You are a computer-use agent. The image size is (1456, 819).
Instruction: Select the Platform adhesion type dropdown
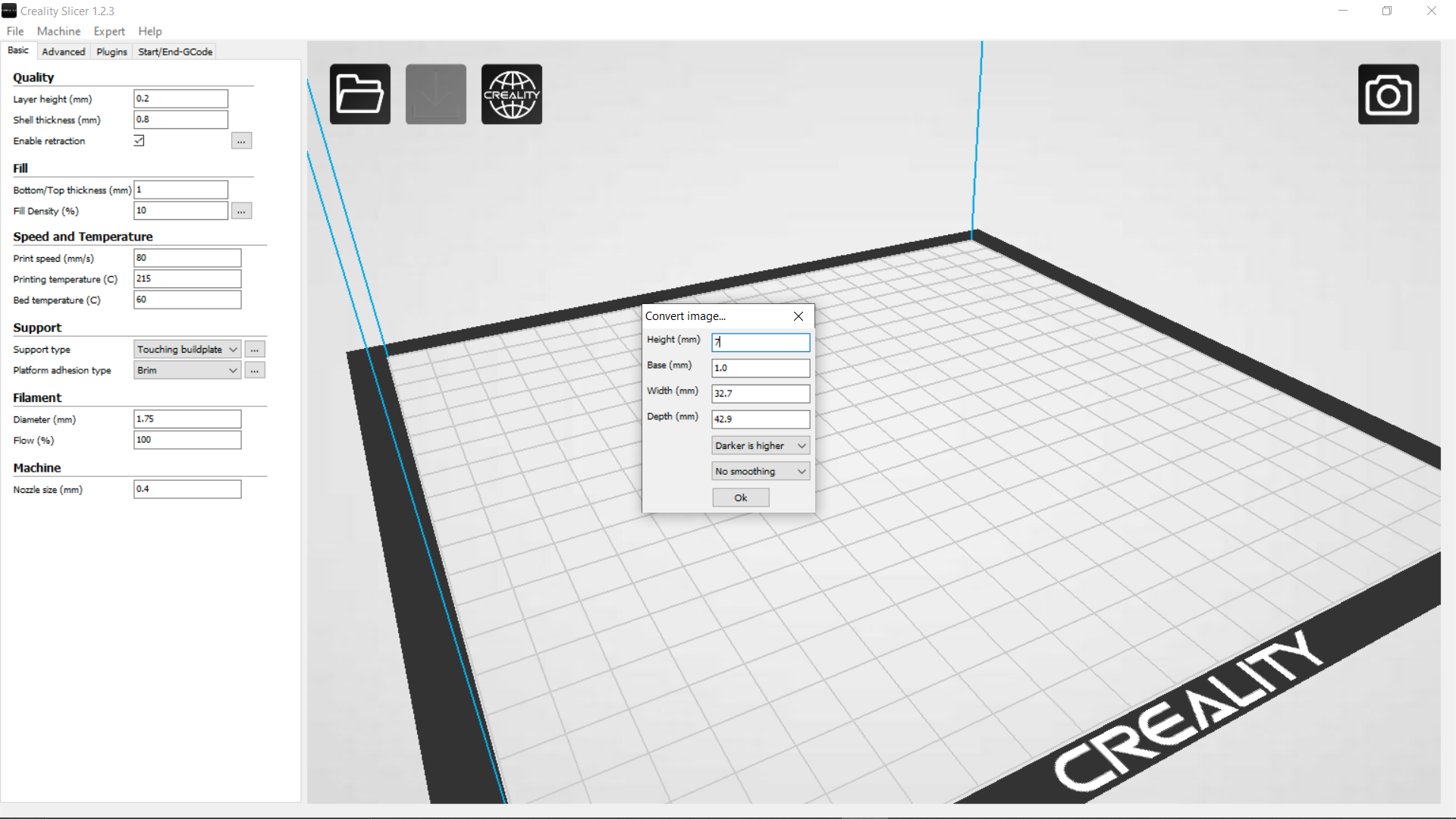(186, 370)
